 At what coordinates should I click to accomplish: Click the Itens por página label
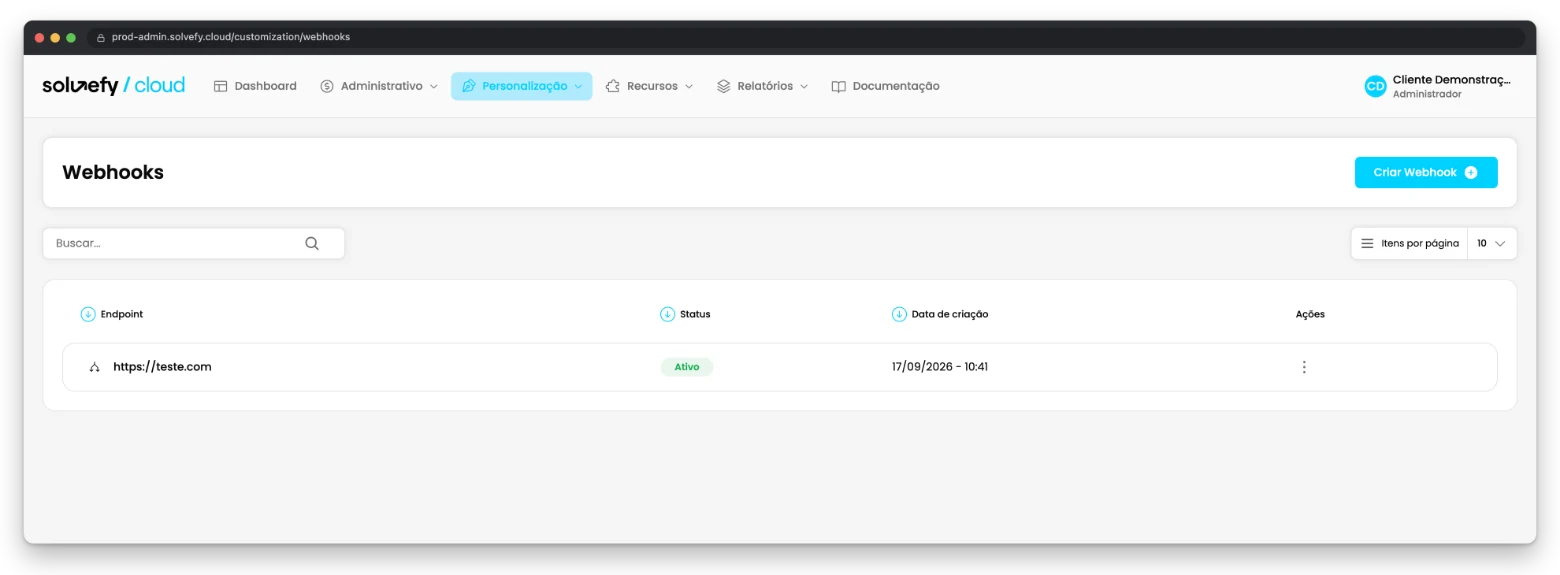point(1420,243)
